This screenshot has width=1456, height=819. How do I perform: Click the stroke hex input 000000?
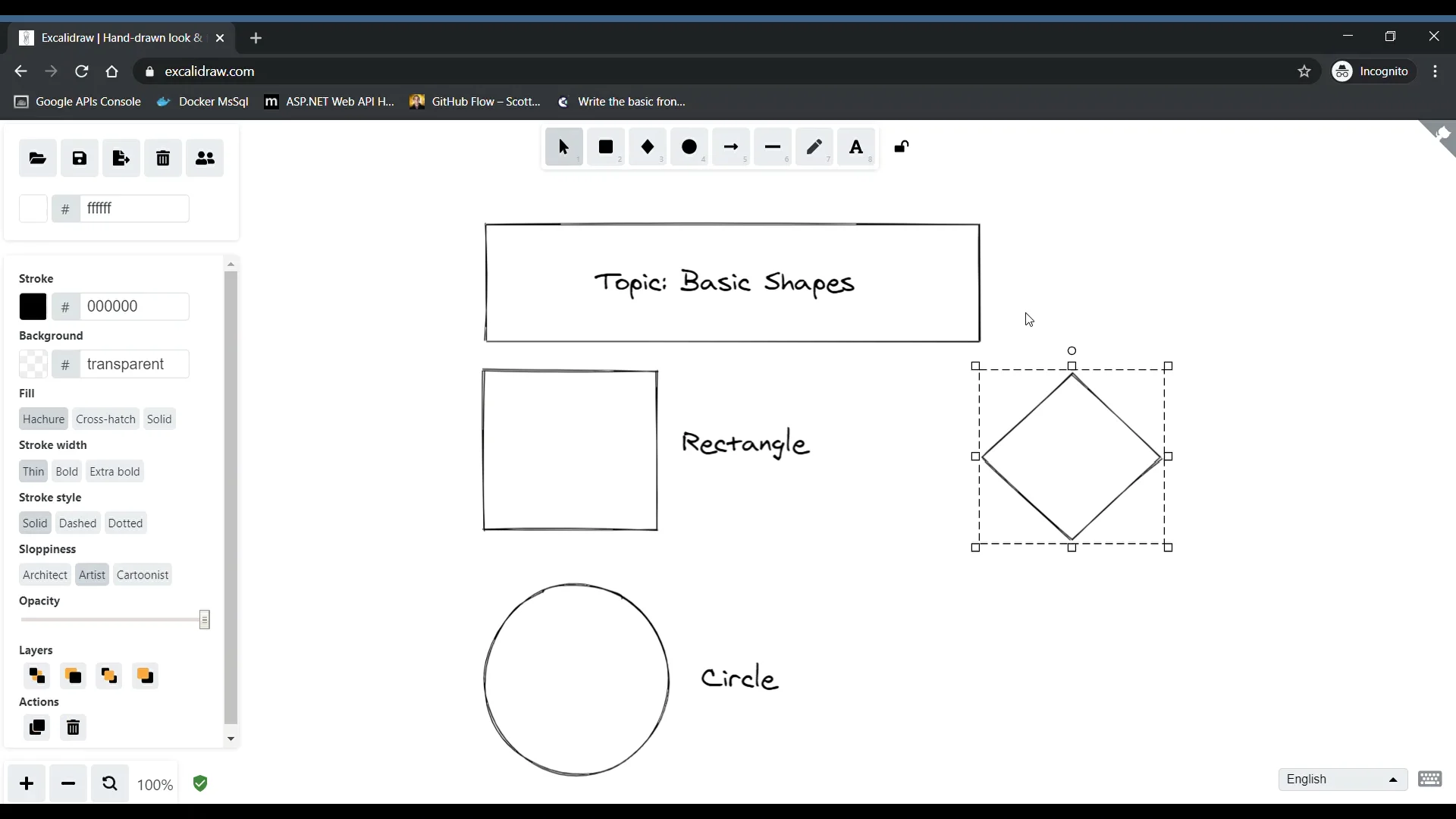click(x=121, y=306)
